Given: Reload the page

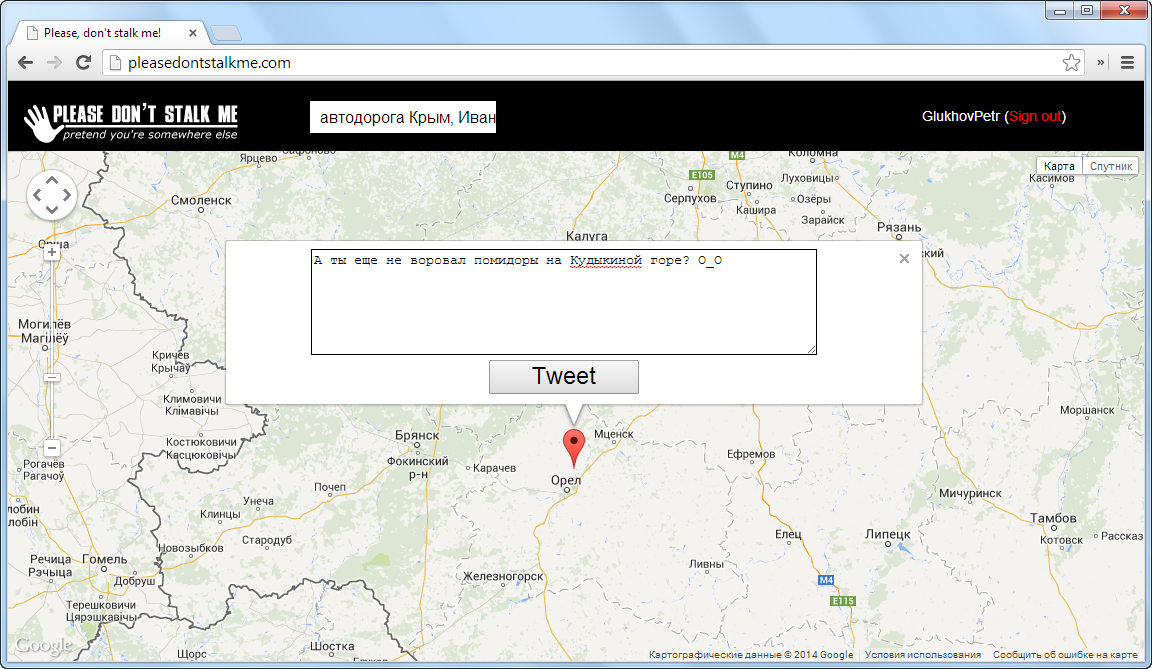Looking at the screenshot, I should pyautogui.click(x=84, y=63).
